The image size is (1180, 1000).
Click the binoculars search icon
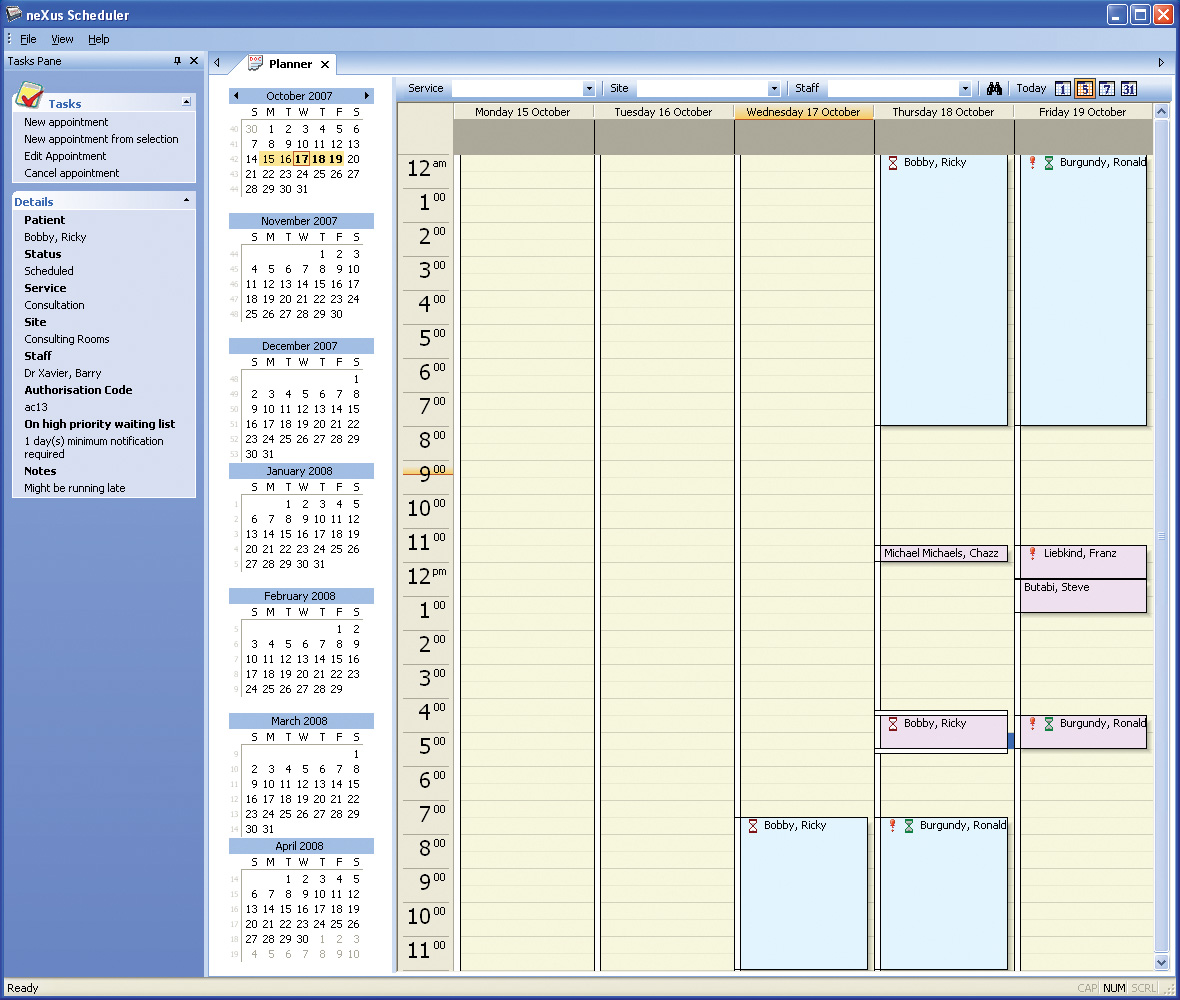click(994, 89)
